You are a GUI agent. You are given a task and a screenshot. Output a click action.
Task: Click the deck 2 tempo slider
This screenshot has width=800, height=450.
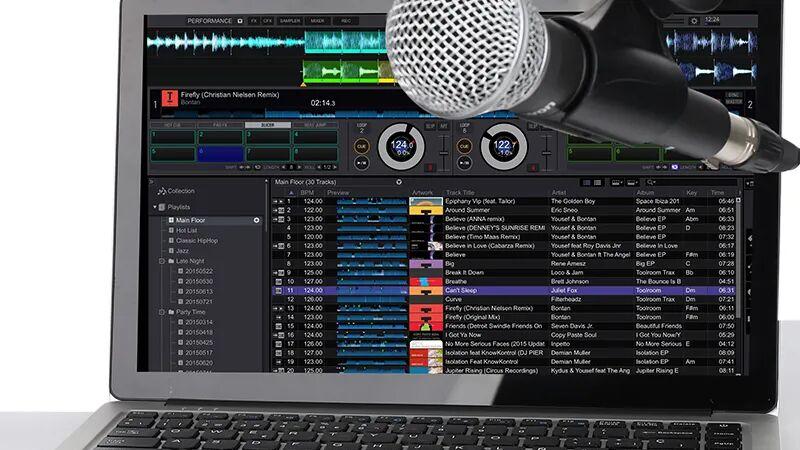[546, 152]
